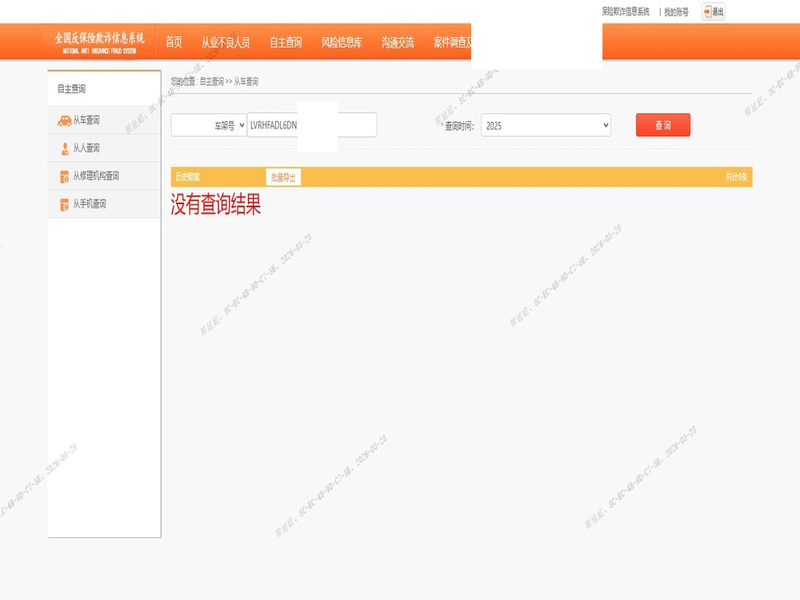This screenshot has height=600, width=800.
Task: Click the 共计0条 total count text
Action: (736, 177)
